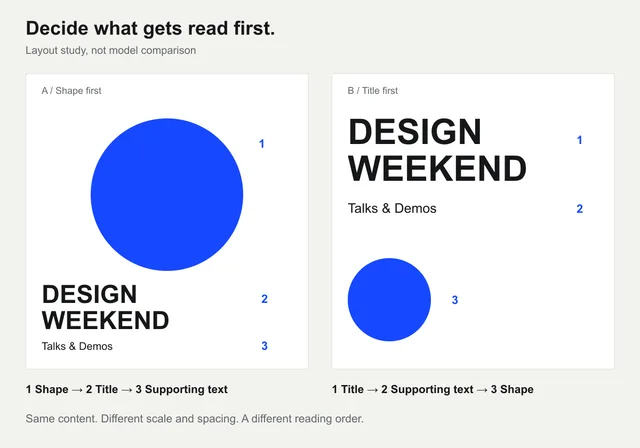640x448 pixels.
Task: Click the 'A / Shape first' label
Action: 71,91
